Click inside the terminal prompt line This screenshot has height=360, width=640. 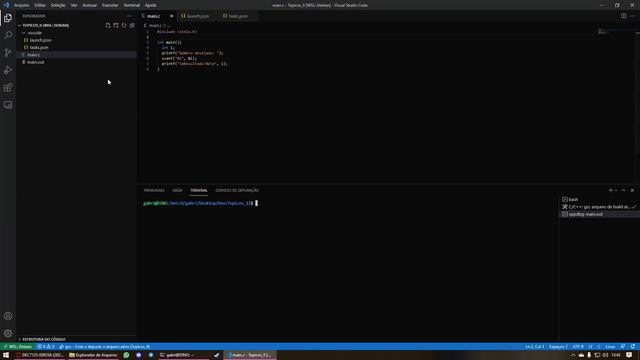[200, 203]
